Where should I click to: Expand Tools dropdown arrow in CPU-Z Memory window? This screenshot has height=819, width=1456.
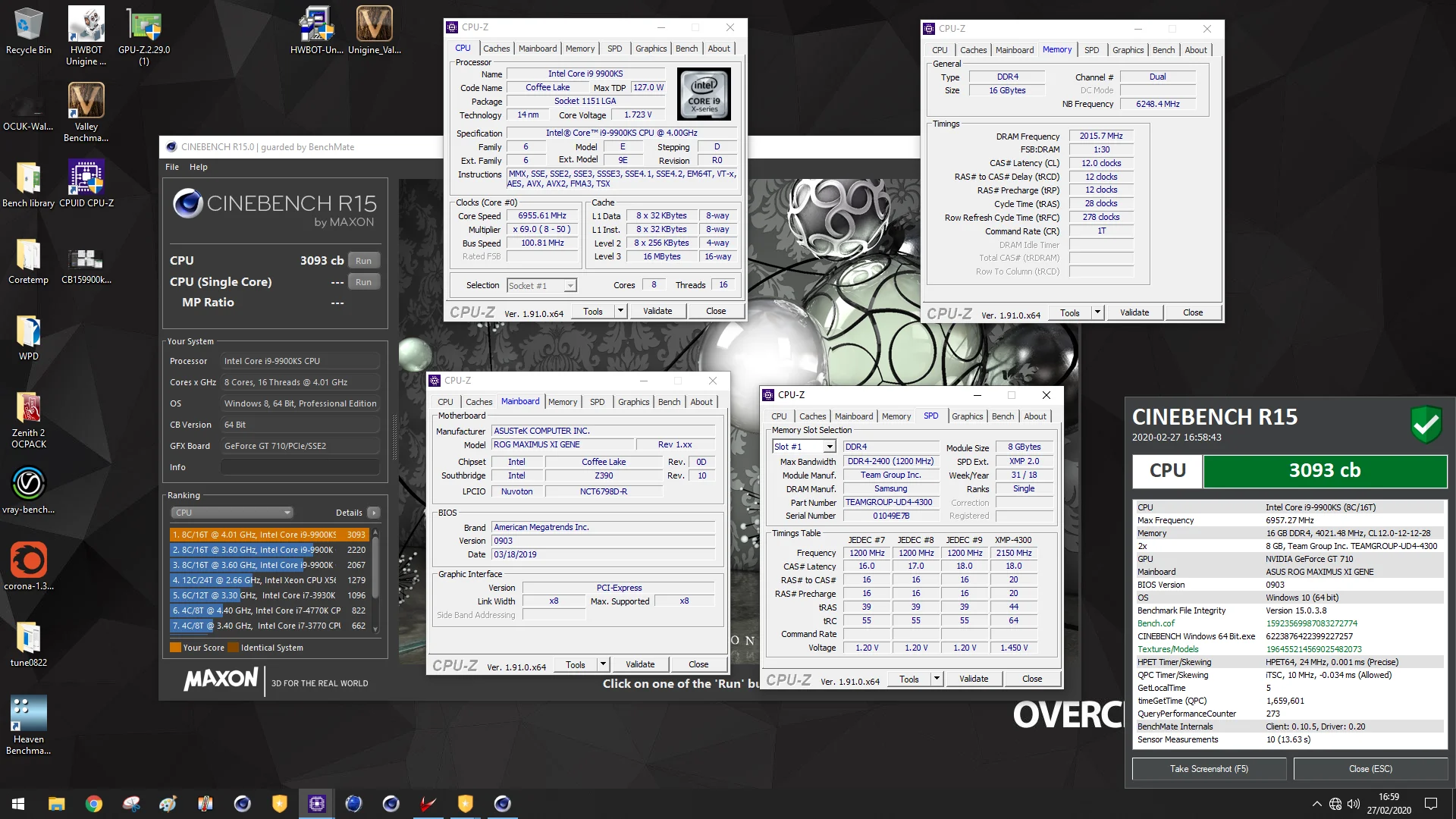click(x=1097, y=312)
